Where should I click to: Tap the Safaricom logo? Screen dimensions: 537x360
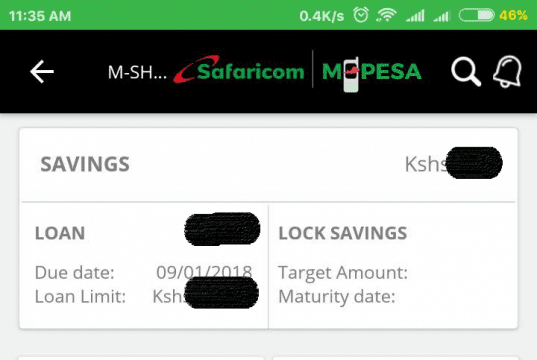click(239, 70)
